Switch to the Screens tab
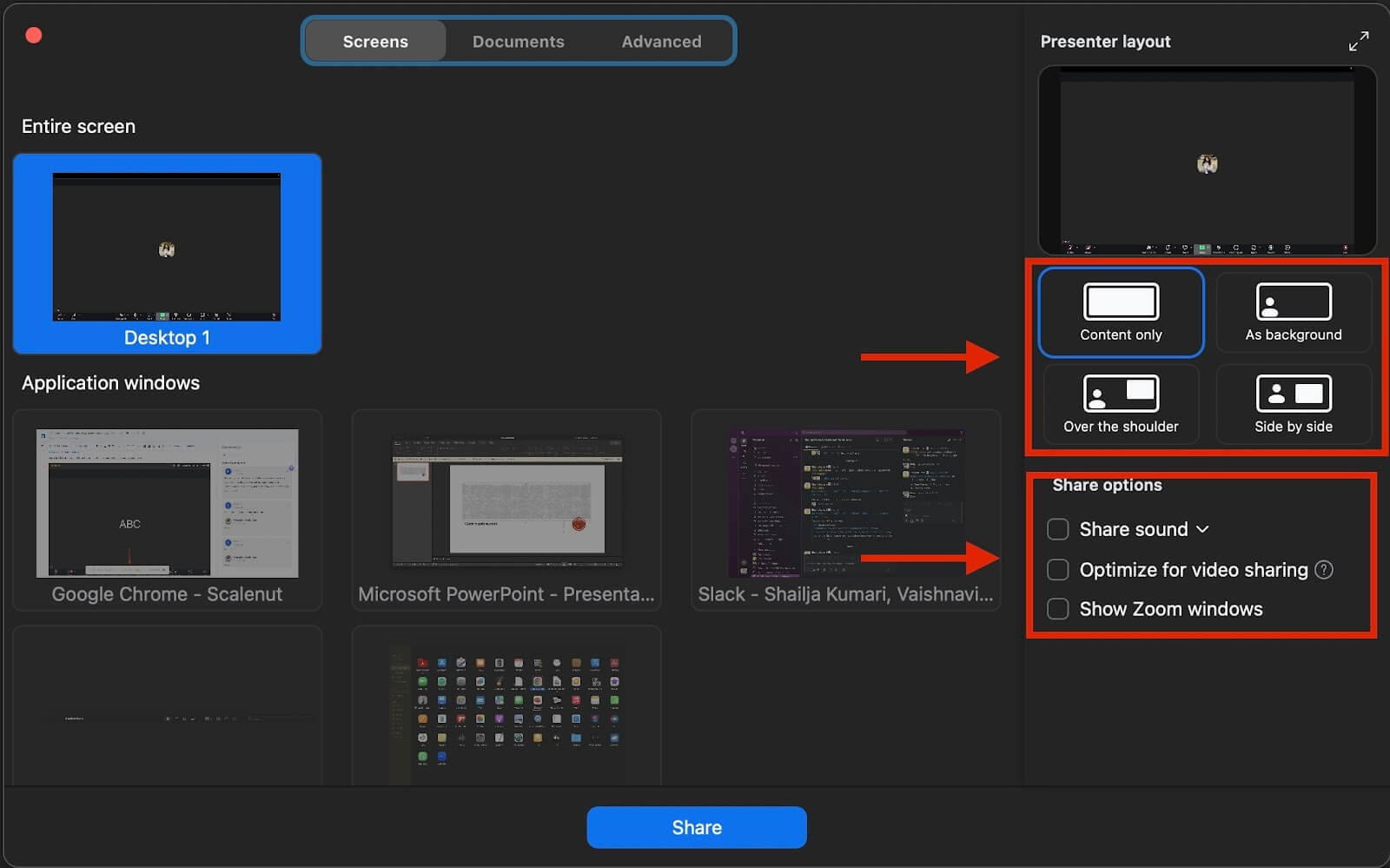The image size is (1390, 868). point(375,41)
